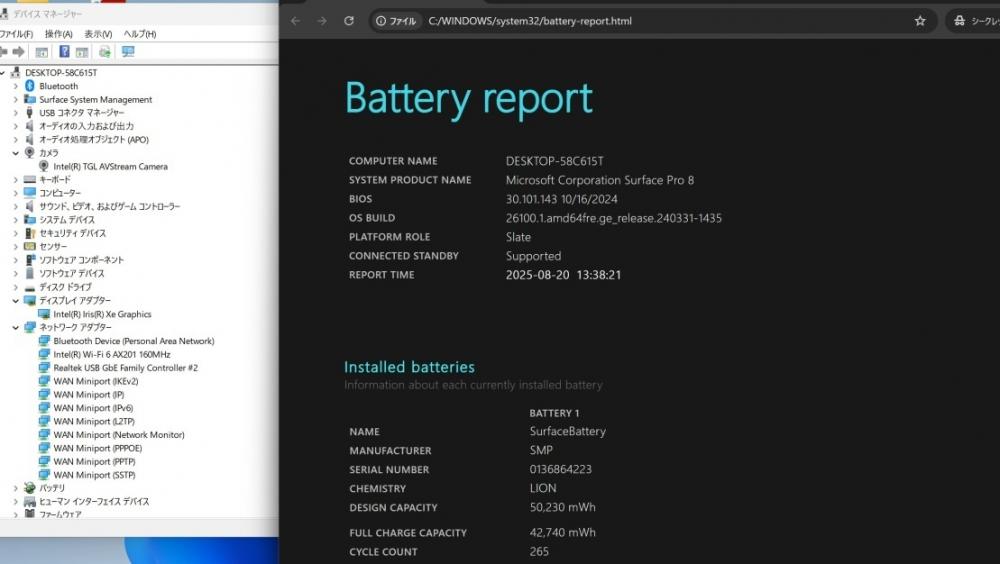Expand the Bluetooth category

pyautogui.click(x=16, y=86)
